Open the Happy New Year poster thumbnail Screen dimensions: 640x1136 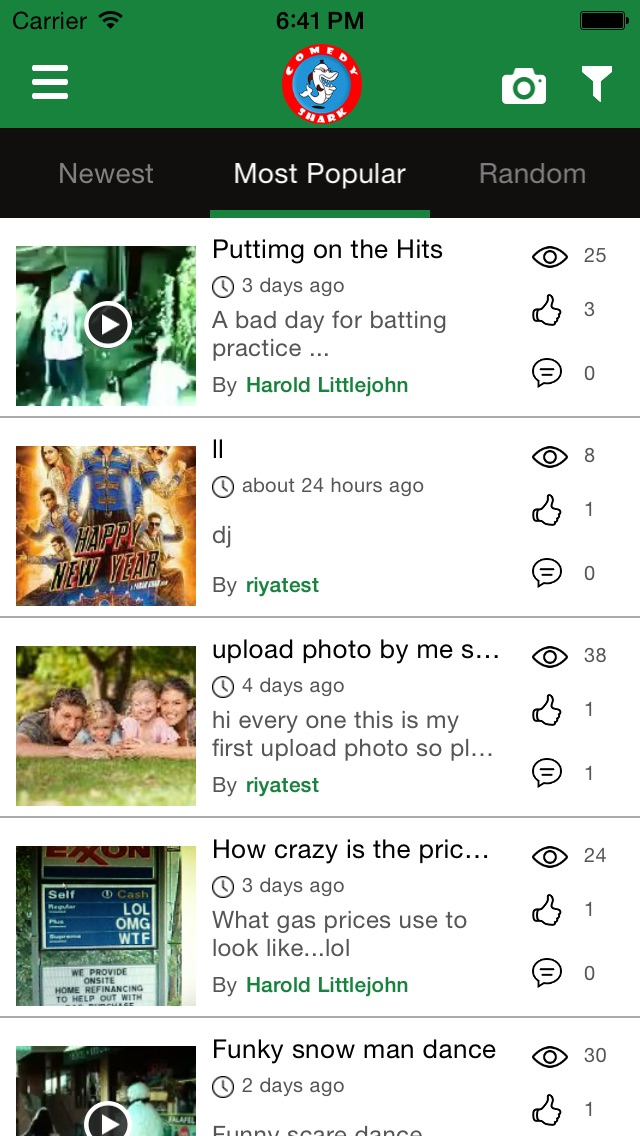click(x=106, y=526)
